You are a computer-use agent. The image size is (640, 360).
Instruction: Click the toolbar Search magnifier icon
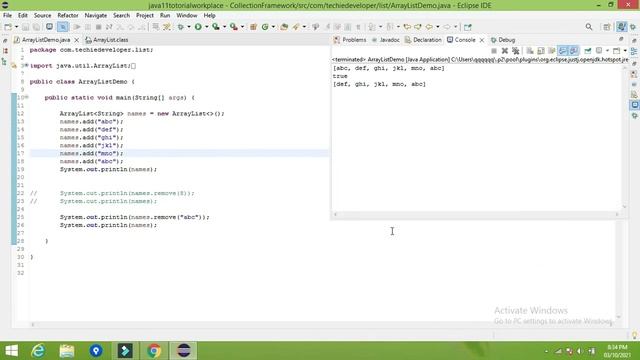(x=589, y=27)
